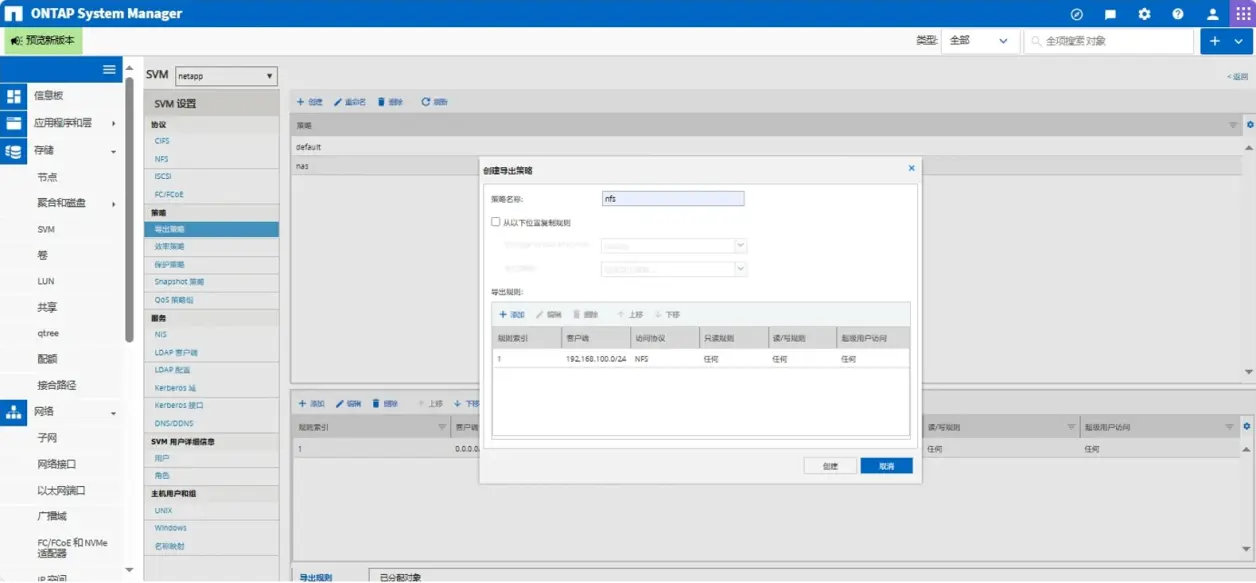The width and height of the screenshot is (1256, 583).
Task: Switch to the 已分配对象 tab
Action: coord(399,576)
